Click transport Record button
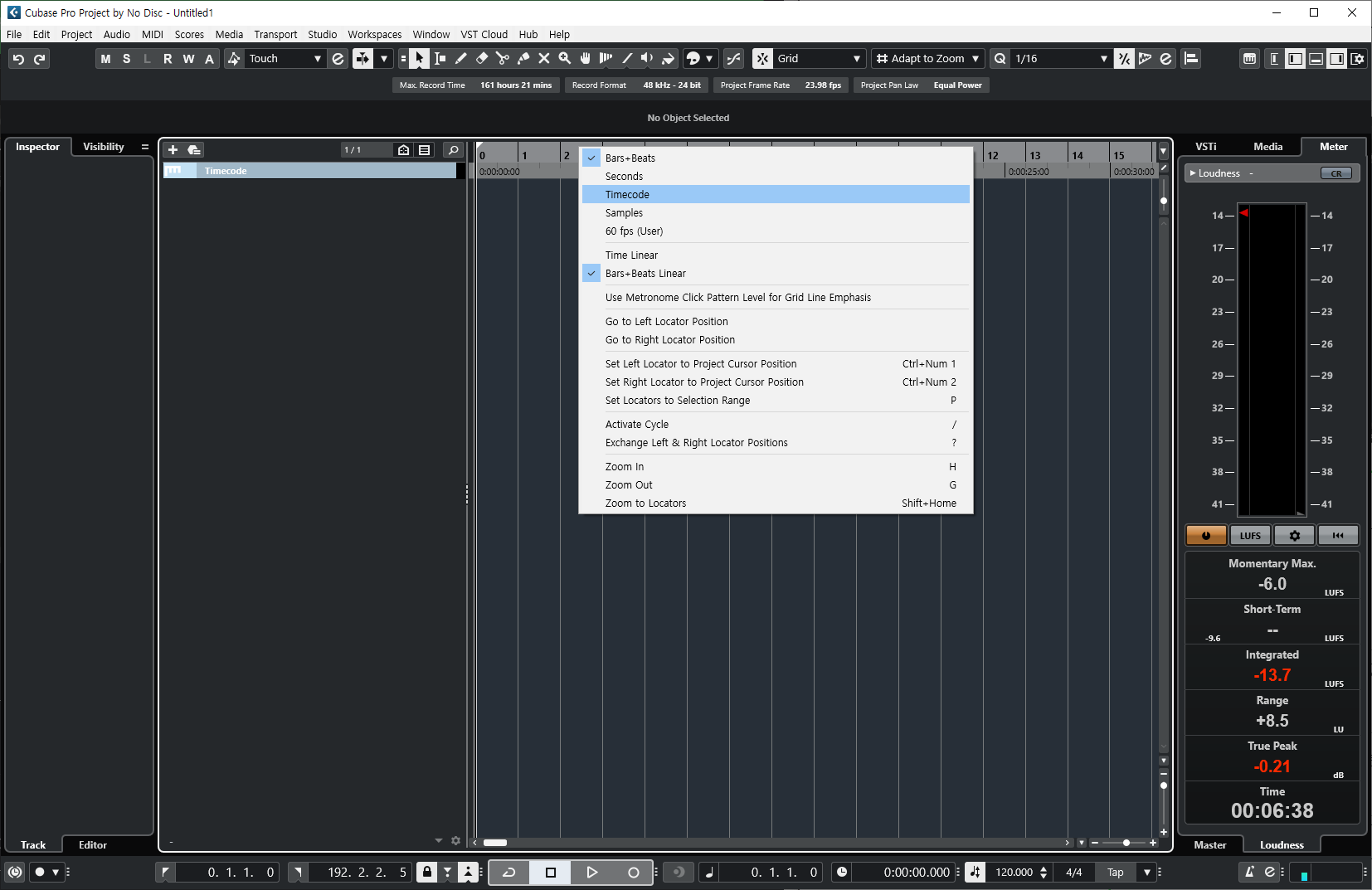The image size is (1372, 890). click(x=633, y=873)
